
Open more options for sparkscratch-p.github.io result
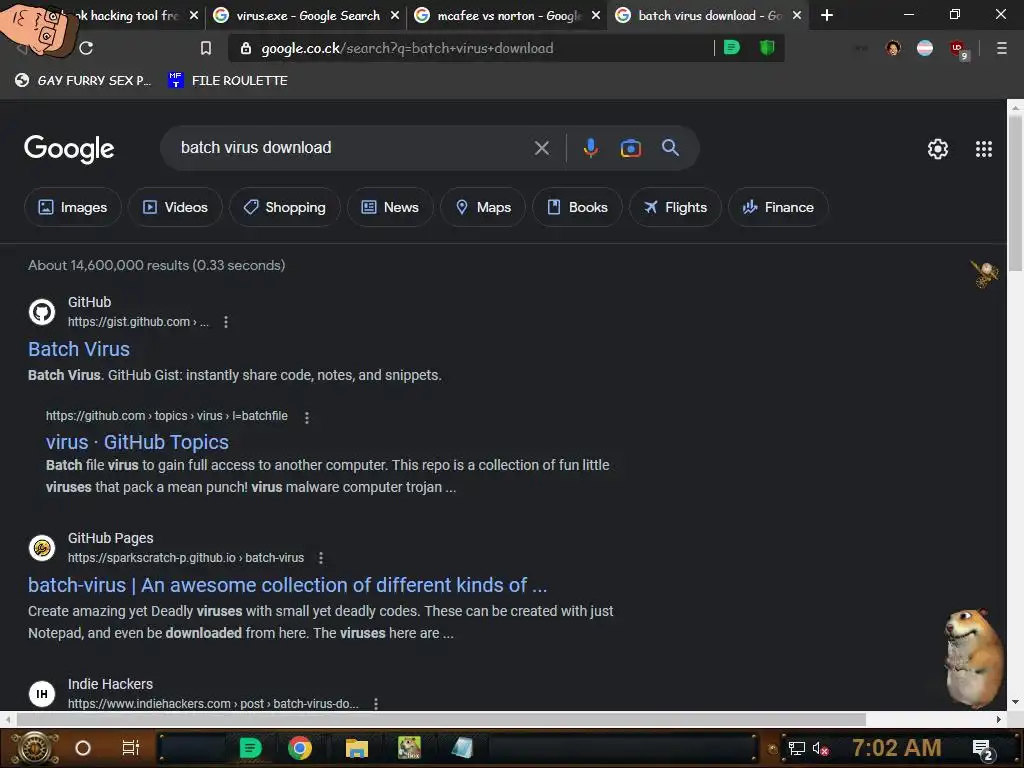click(x=321, y=558)
